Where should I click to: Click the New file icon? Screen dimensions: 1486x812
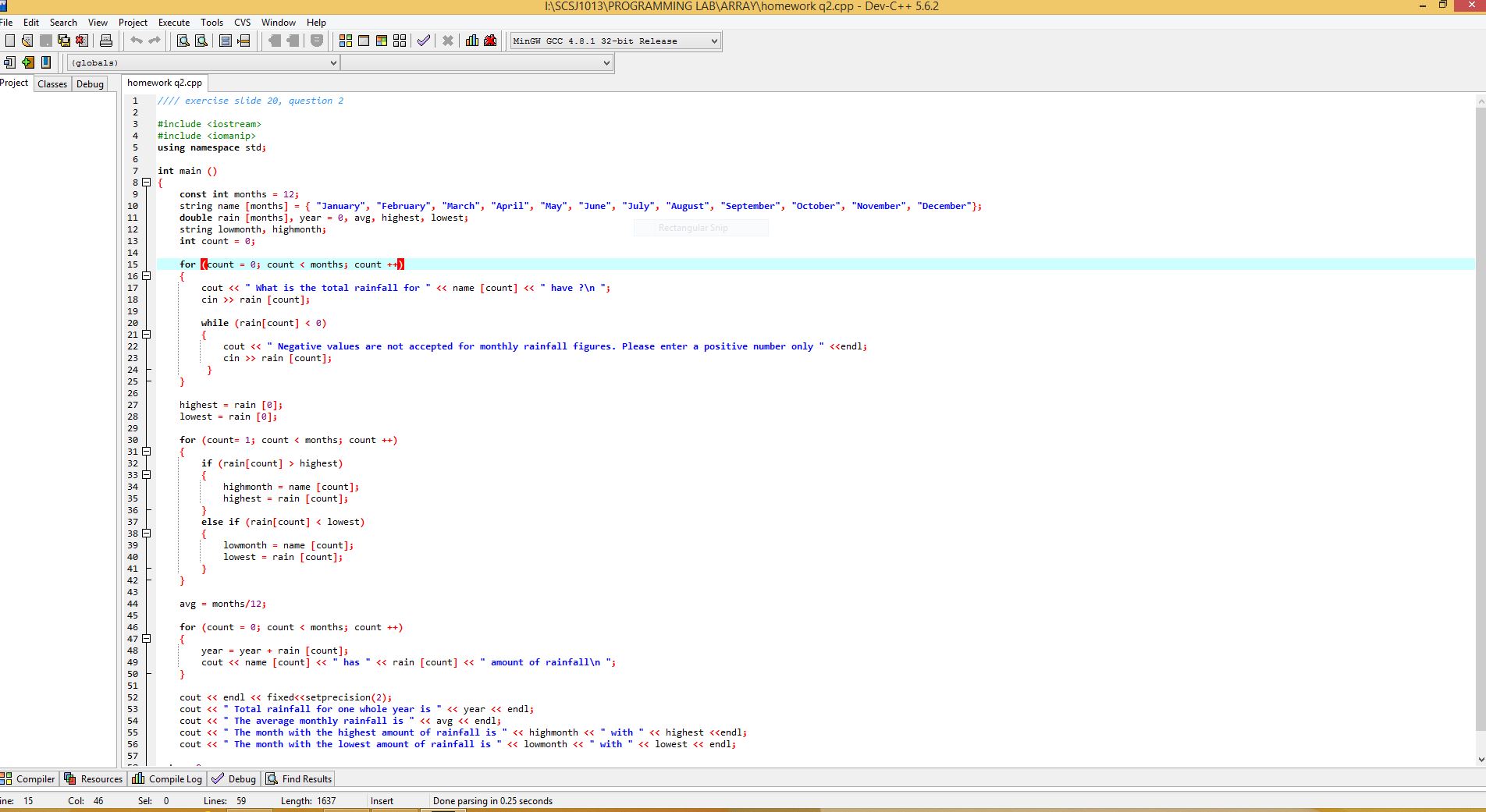[10, 41]
